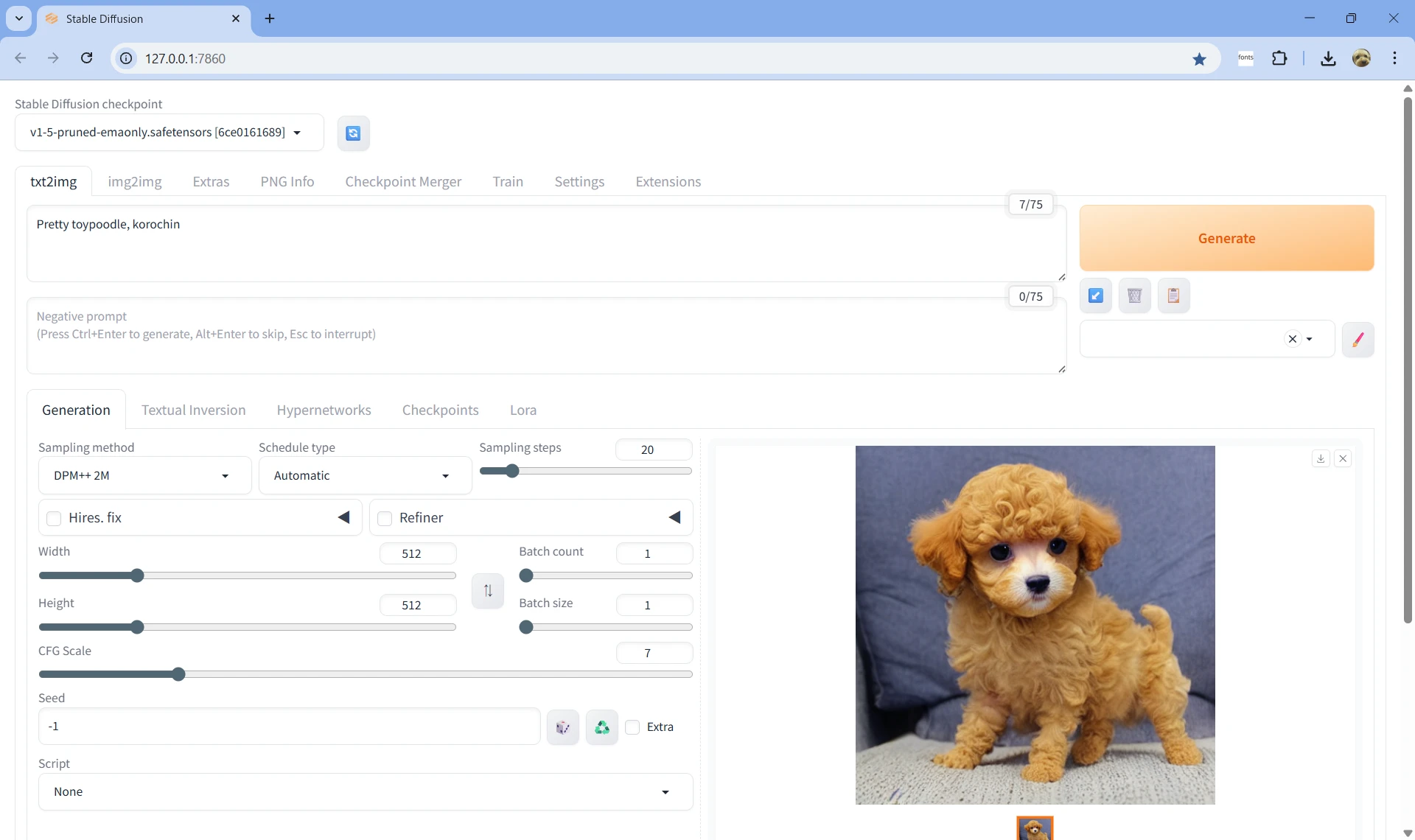This screenshot has width=1415, height=840.
Task: Expand the Script dropdown showing None
Action: click(x=365, y=792)
